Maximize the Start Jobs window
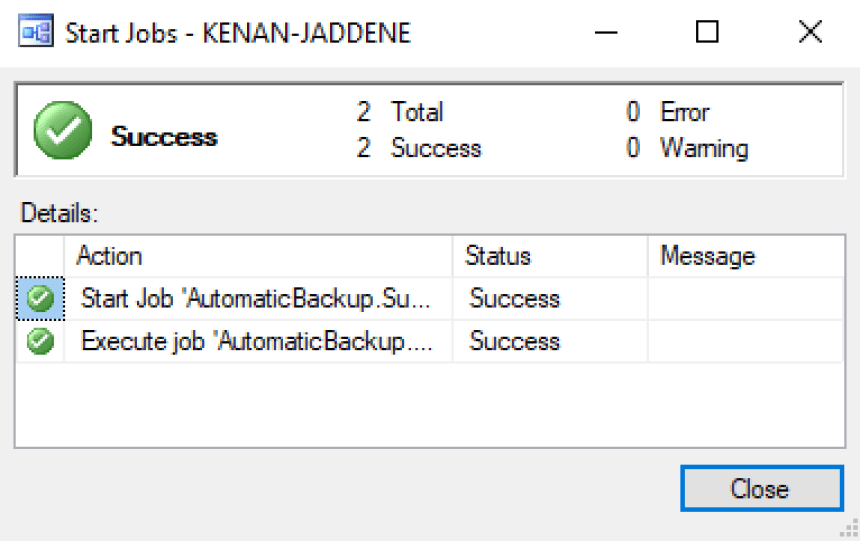The height and width of the screenshot is (541, 860). point(707,33)
